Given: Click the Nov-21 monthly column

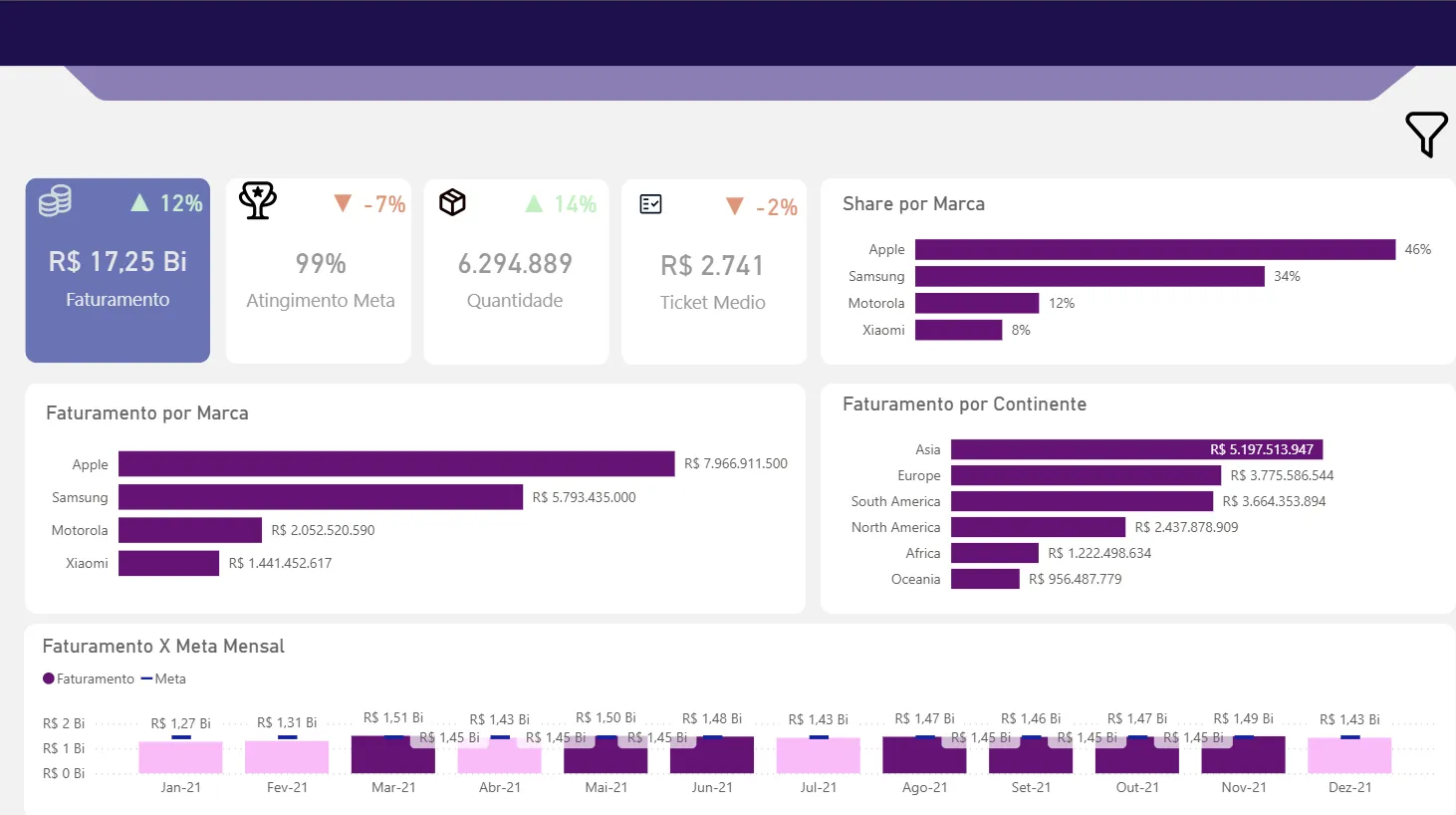Looking at the screenshot, I should click(x=1243, y=754).
